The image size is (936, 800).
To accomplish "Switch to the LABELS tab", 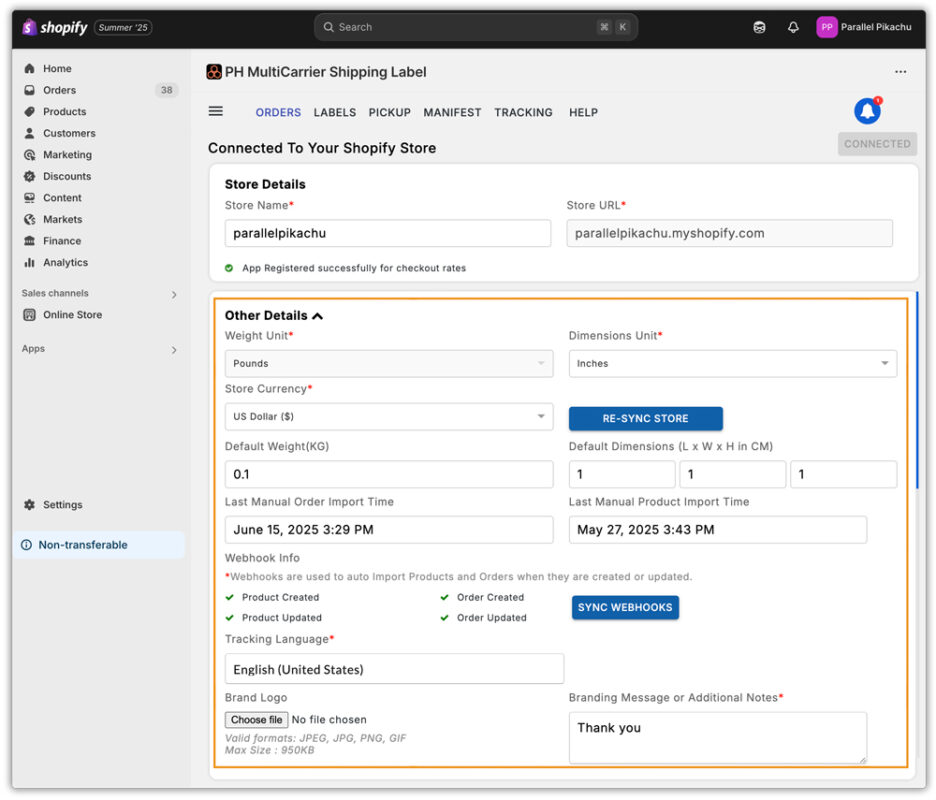I will coord(335,112).
